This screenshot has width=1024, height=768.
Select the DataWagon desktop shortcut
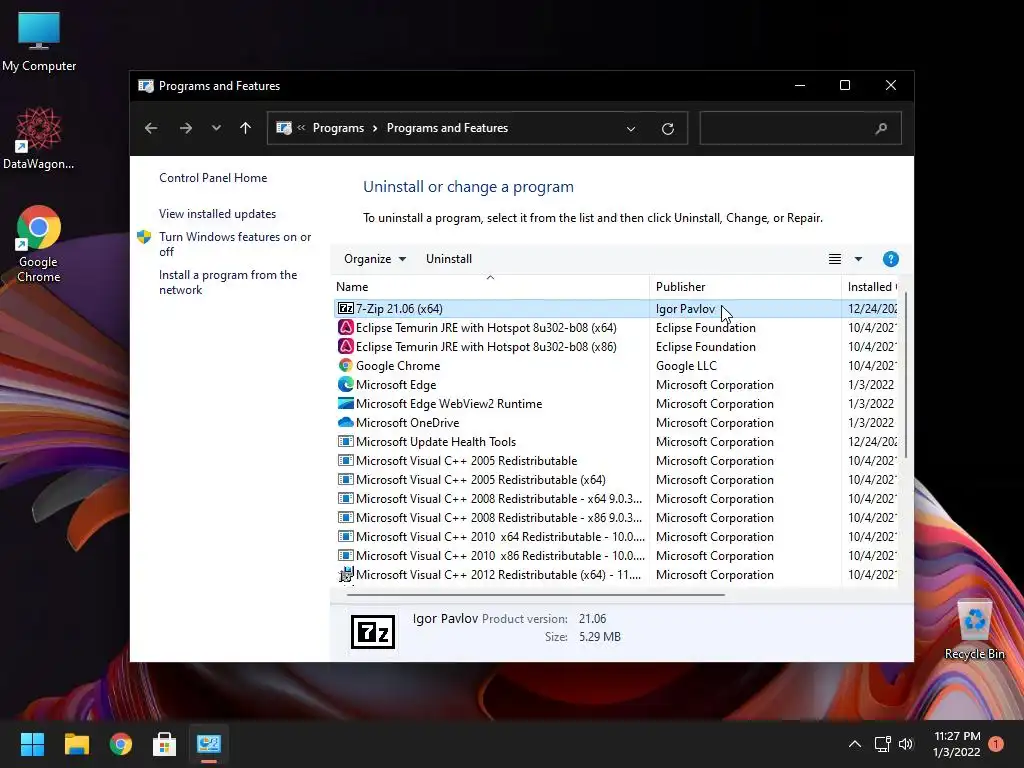click(39, 139)
